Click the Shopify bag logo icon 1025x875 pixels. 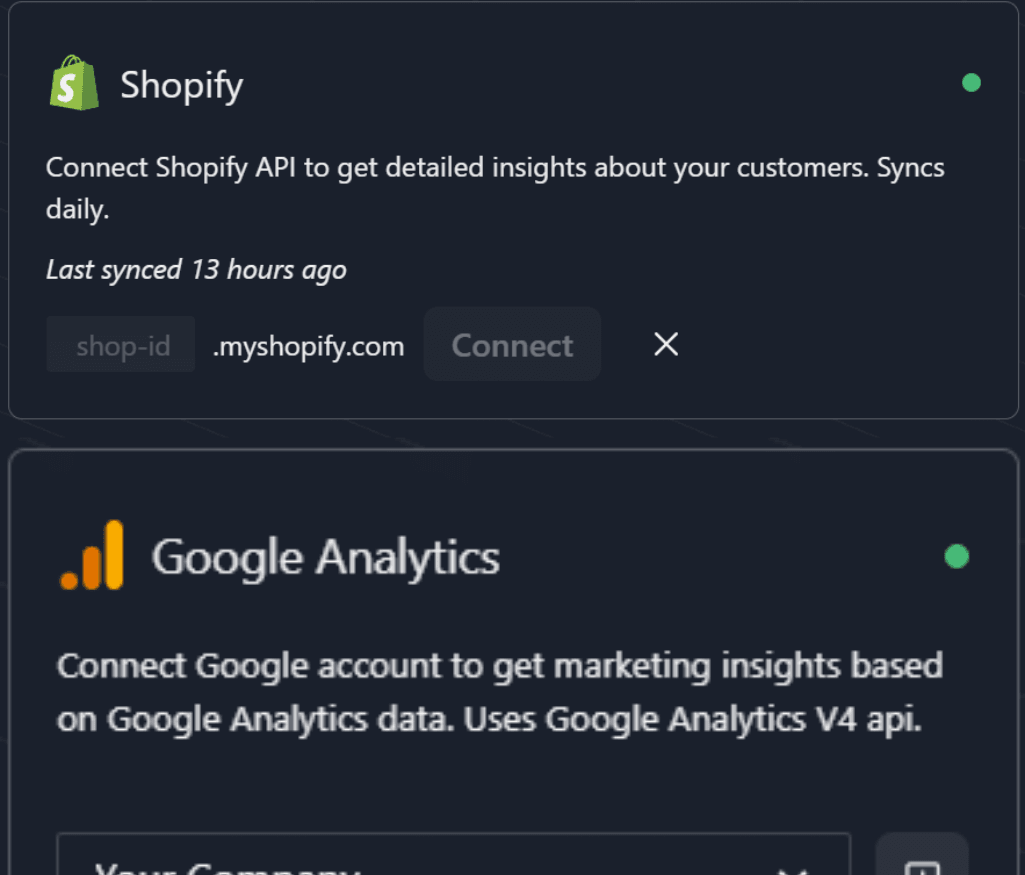(74, 83)
